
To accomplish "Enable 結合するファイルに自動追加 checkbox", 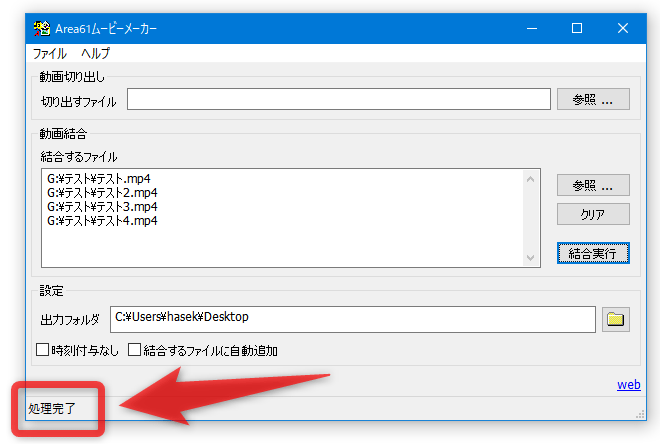I will point(134,350).
